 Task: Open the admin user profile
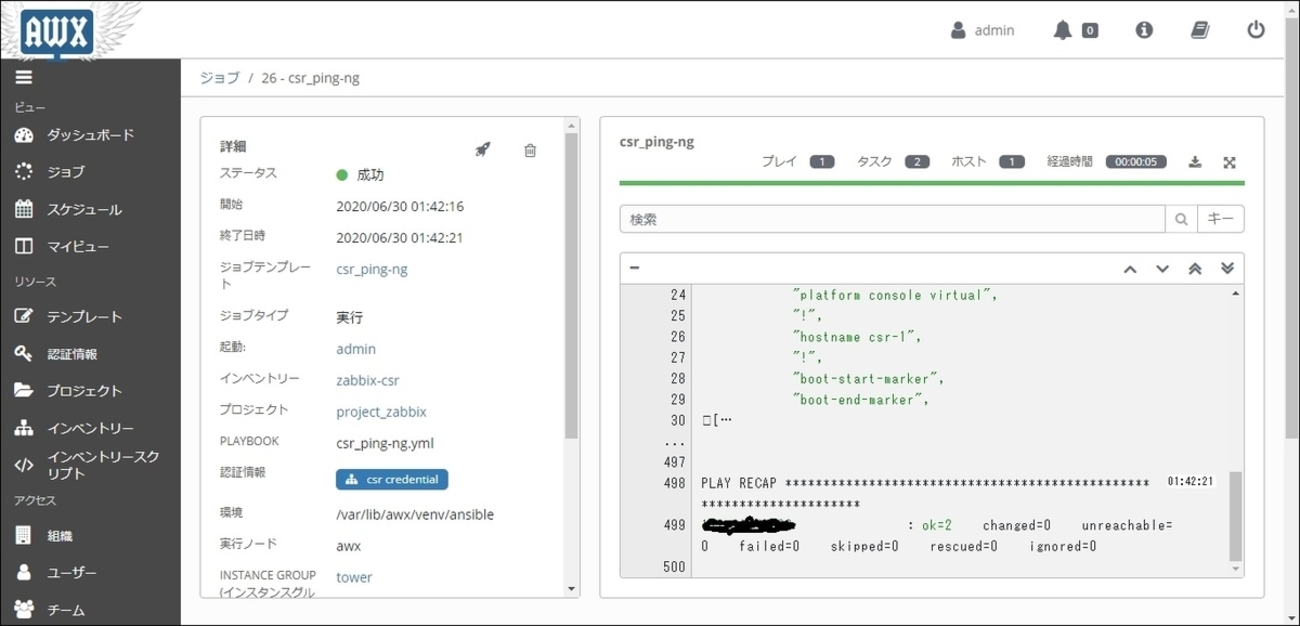click(x=982, y=30)
